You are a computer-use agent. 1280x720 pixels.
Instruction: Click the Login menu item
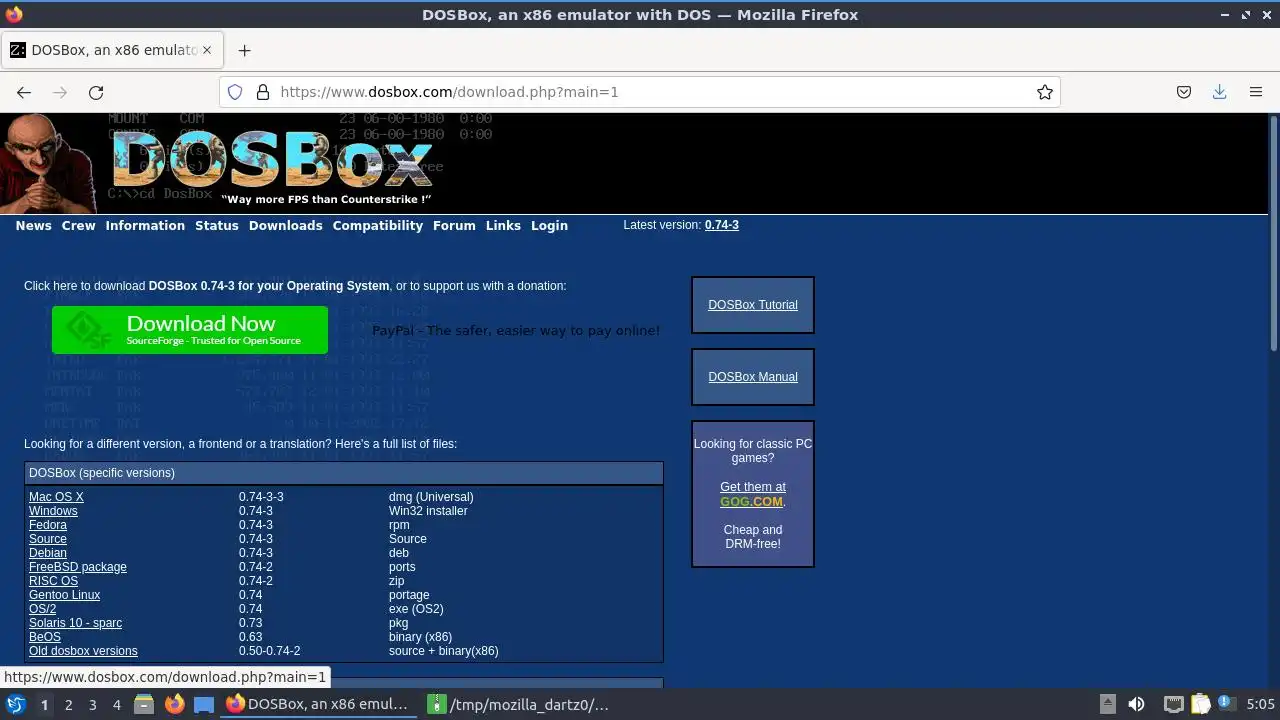(549, 226)
